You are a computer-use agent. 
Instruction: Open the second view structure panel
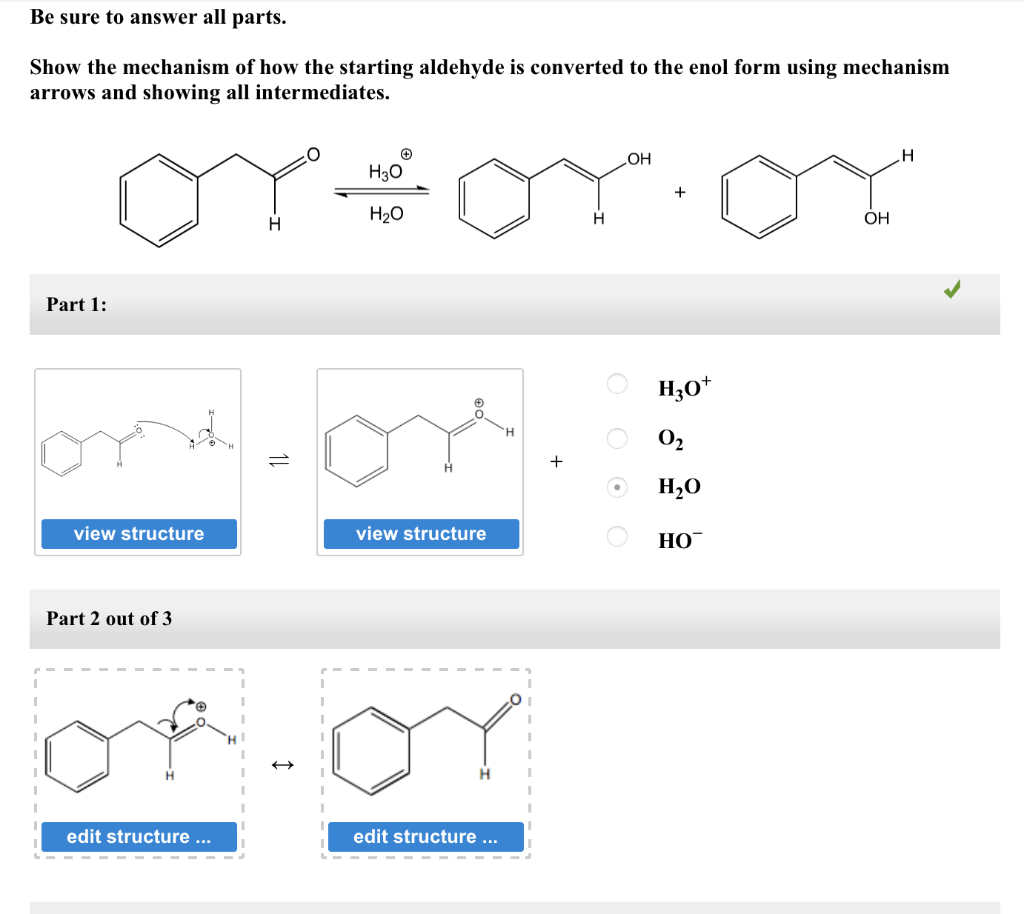point(420,533)
